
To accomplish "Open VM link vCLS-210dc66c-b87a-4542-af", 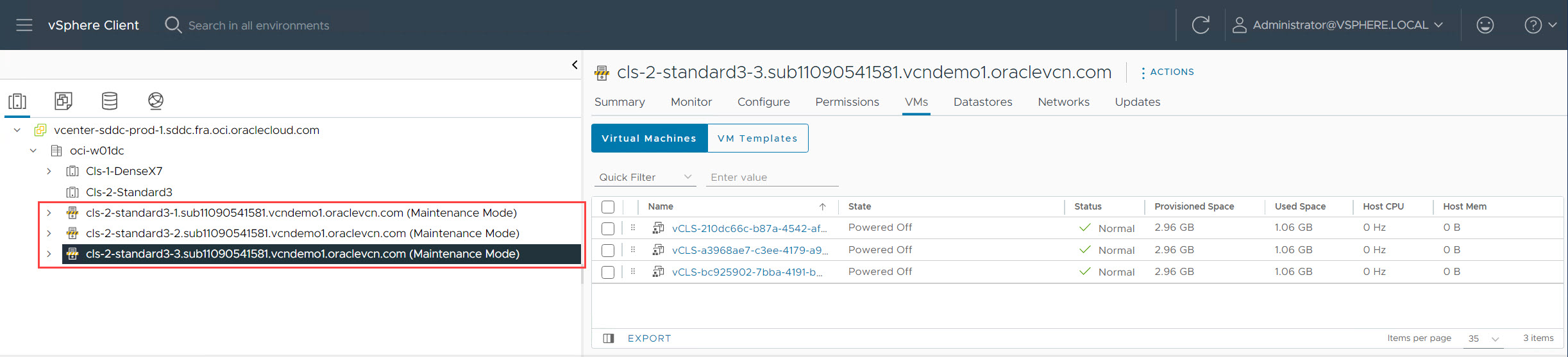I will (x=750, y=228).
